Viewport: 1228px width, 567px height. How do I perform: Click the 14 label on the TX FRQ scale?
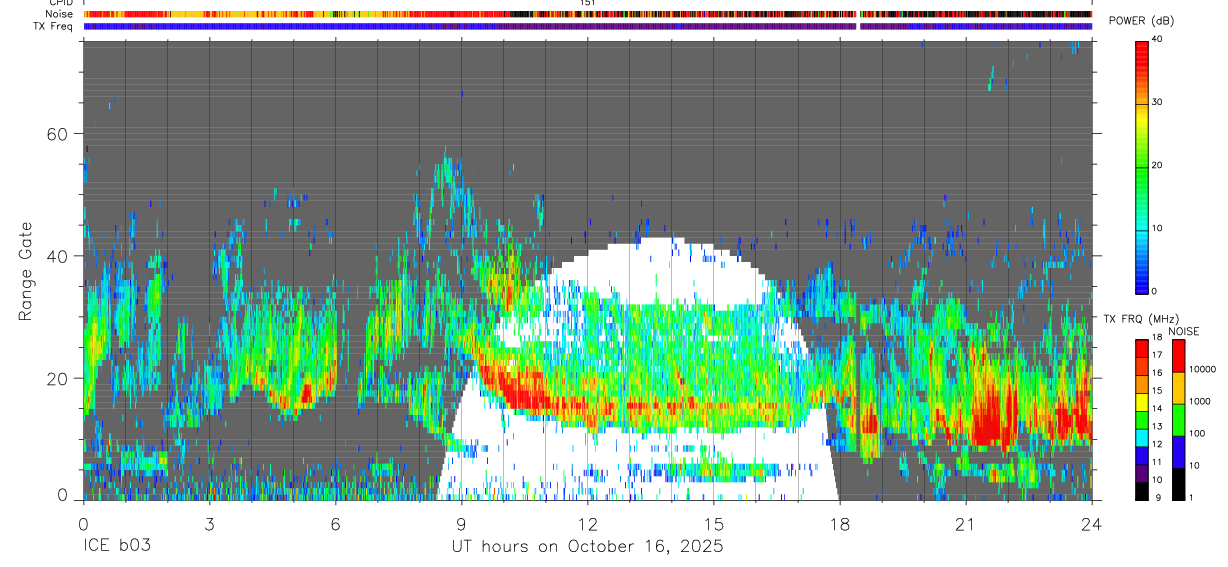[1157, 409]
